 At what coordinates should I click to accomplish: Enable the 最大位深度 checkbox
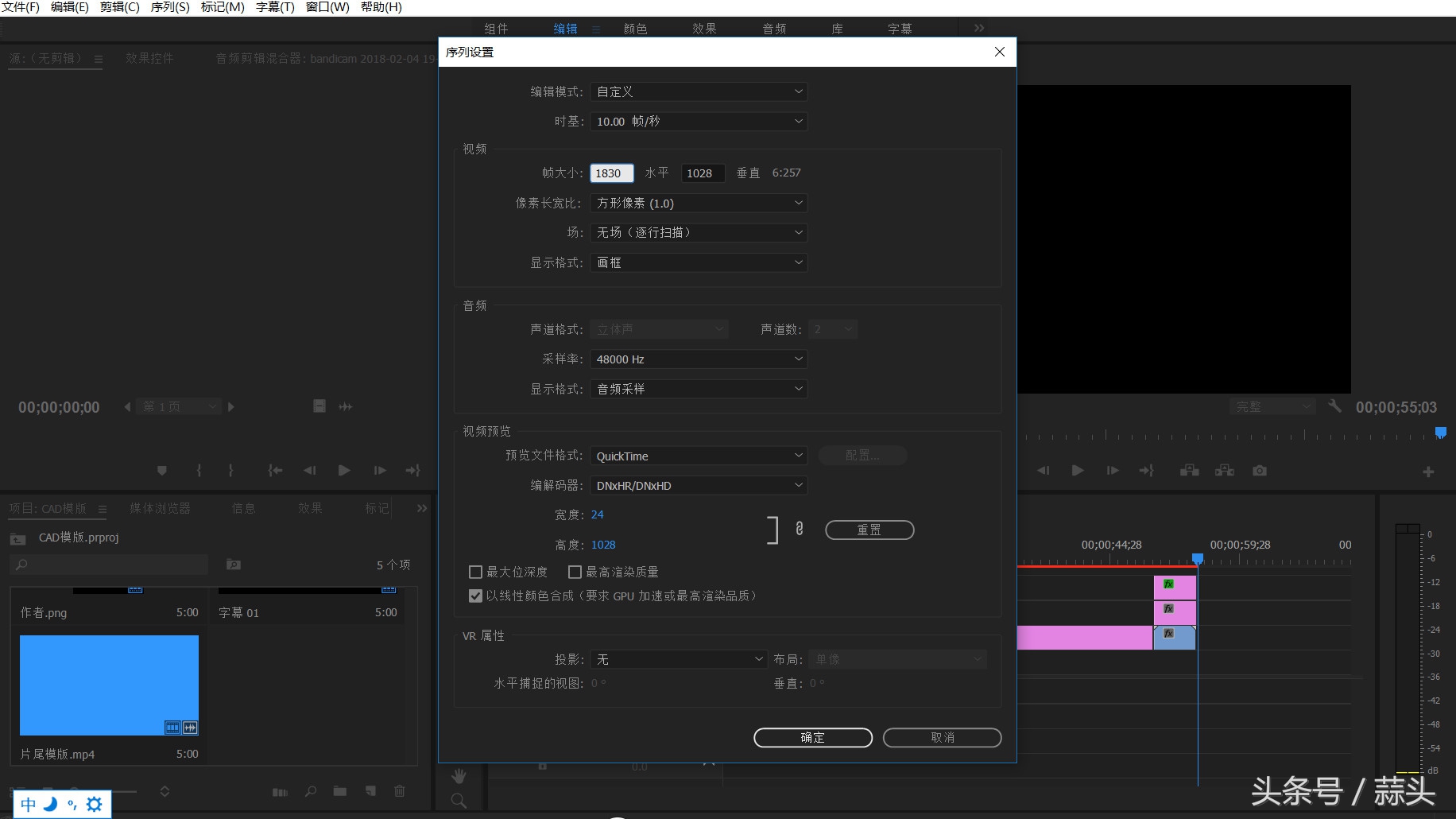(475, 572)
